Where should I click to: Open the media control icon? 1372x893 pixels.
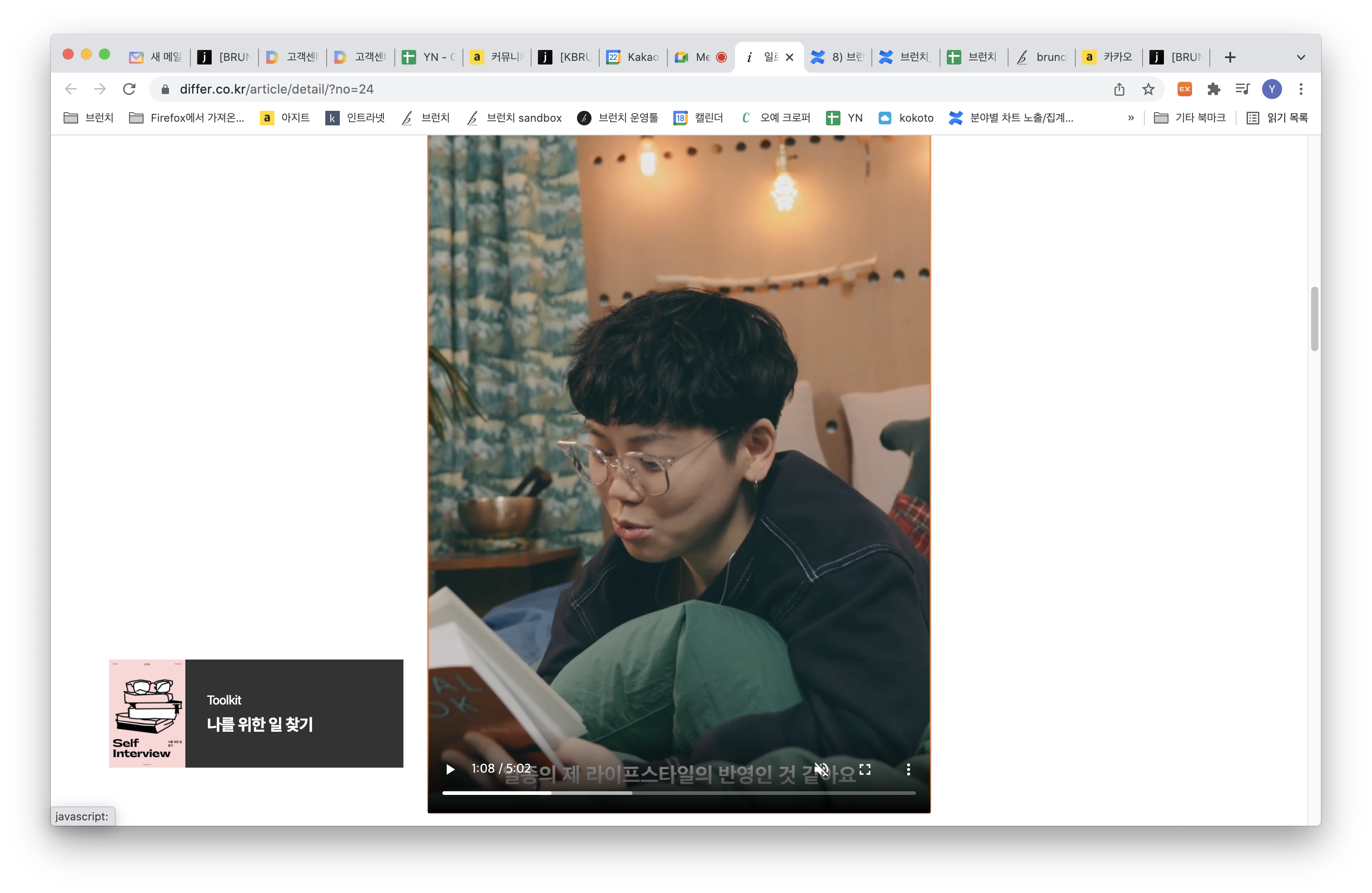[1242, 89]
